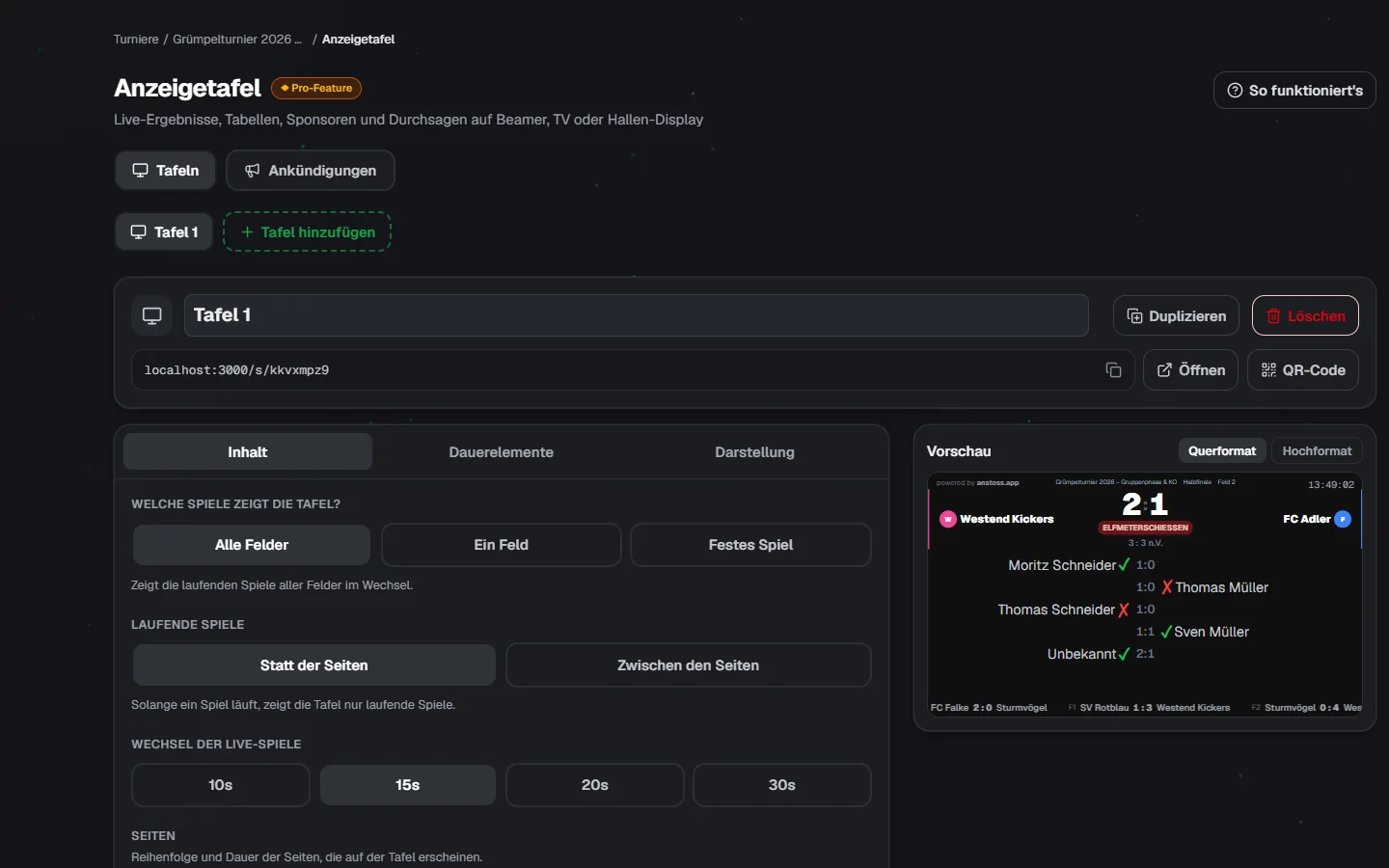Open the 'So funktioniert's' help
This screenshot has height=868, width=1389.
coord(1294,90)
